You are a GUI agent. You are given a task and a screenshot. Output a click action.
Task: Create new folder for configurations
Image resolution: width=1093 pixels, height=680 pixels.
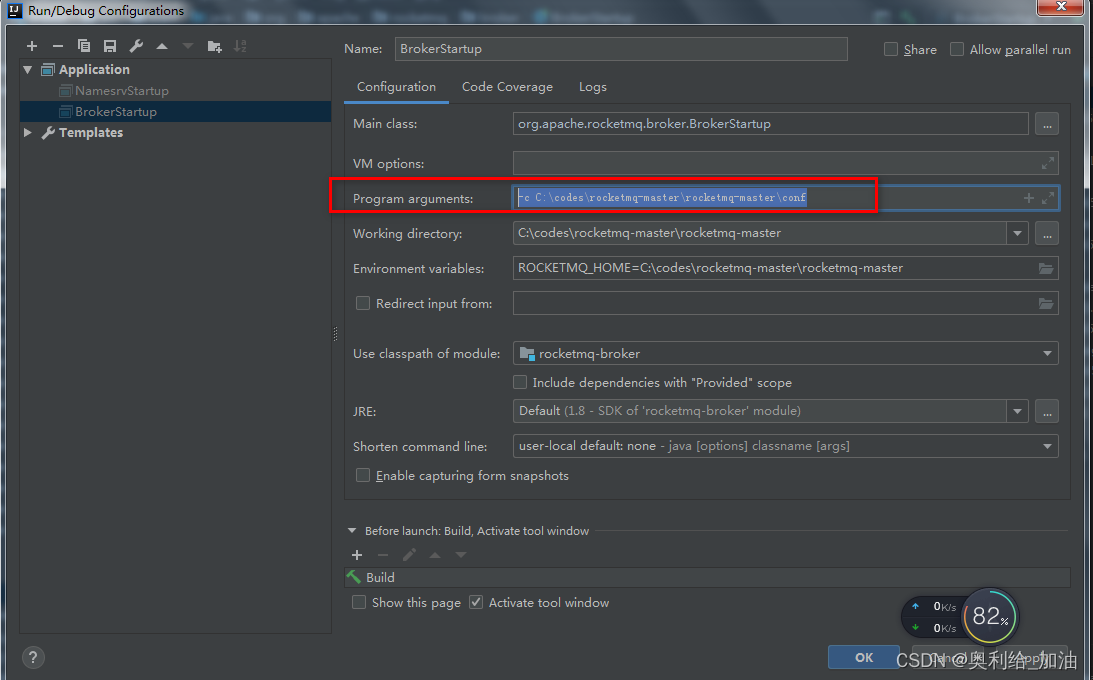215,46
